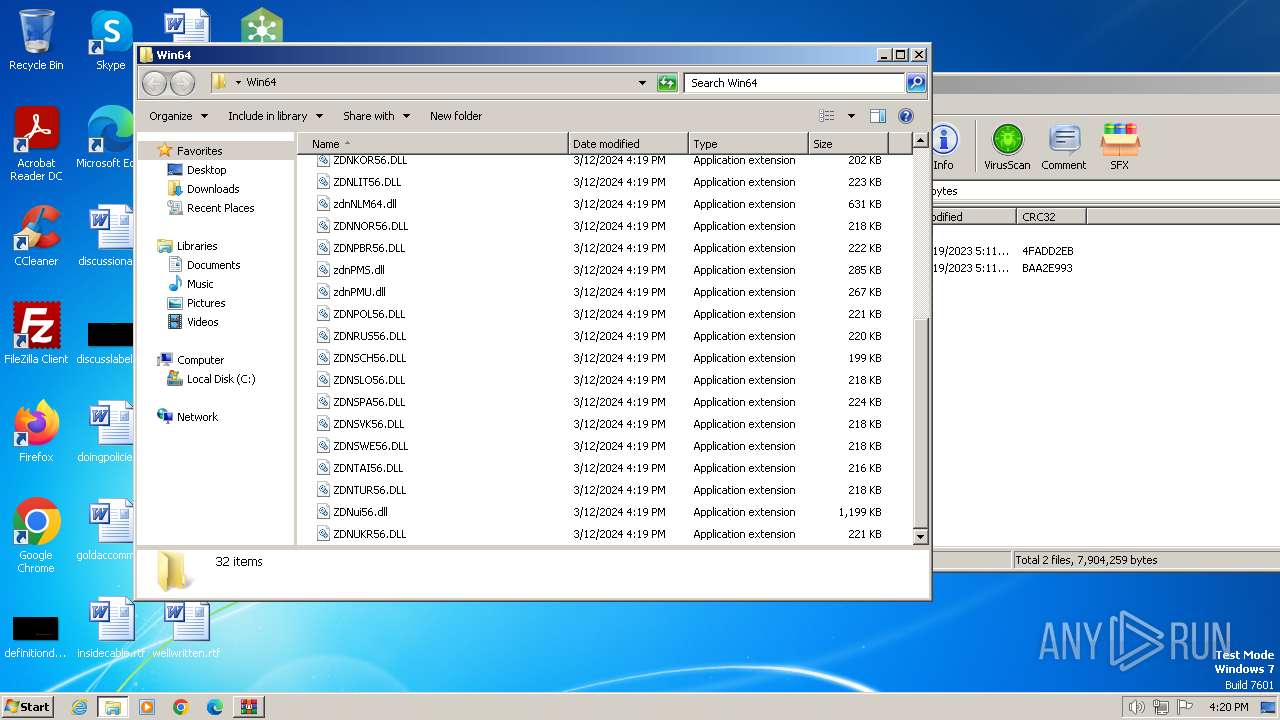Sort by Type column header

click(747, 144)
